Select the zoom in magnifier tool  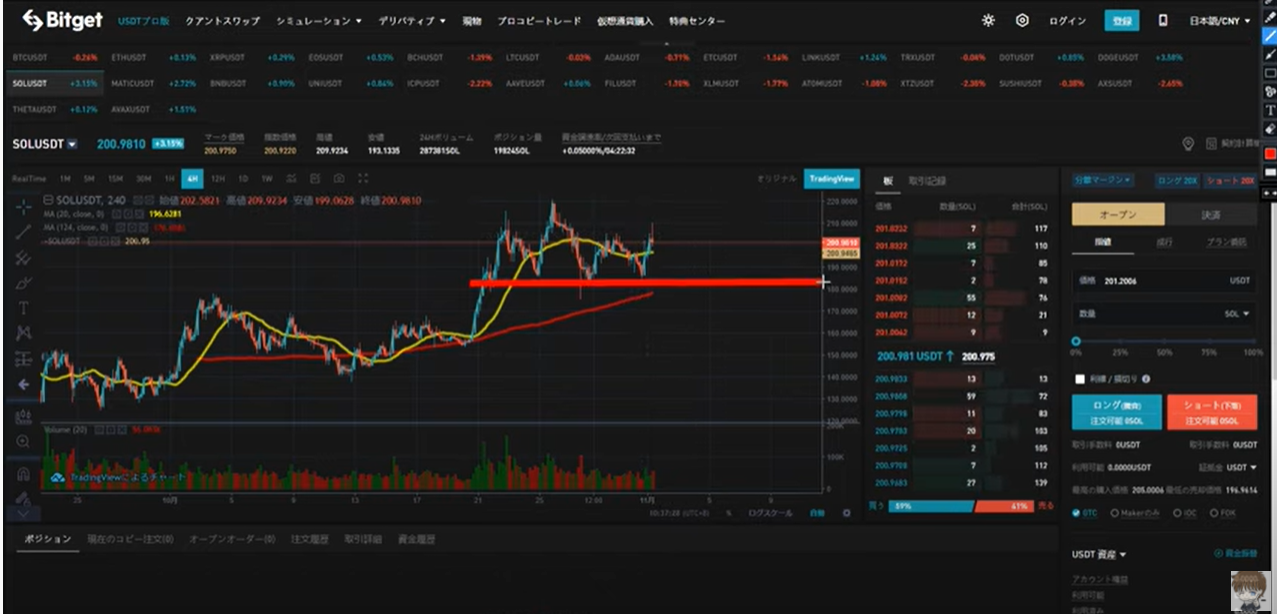pos(24,441)
